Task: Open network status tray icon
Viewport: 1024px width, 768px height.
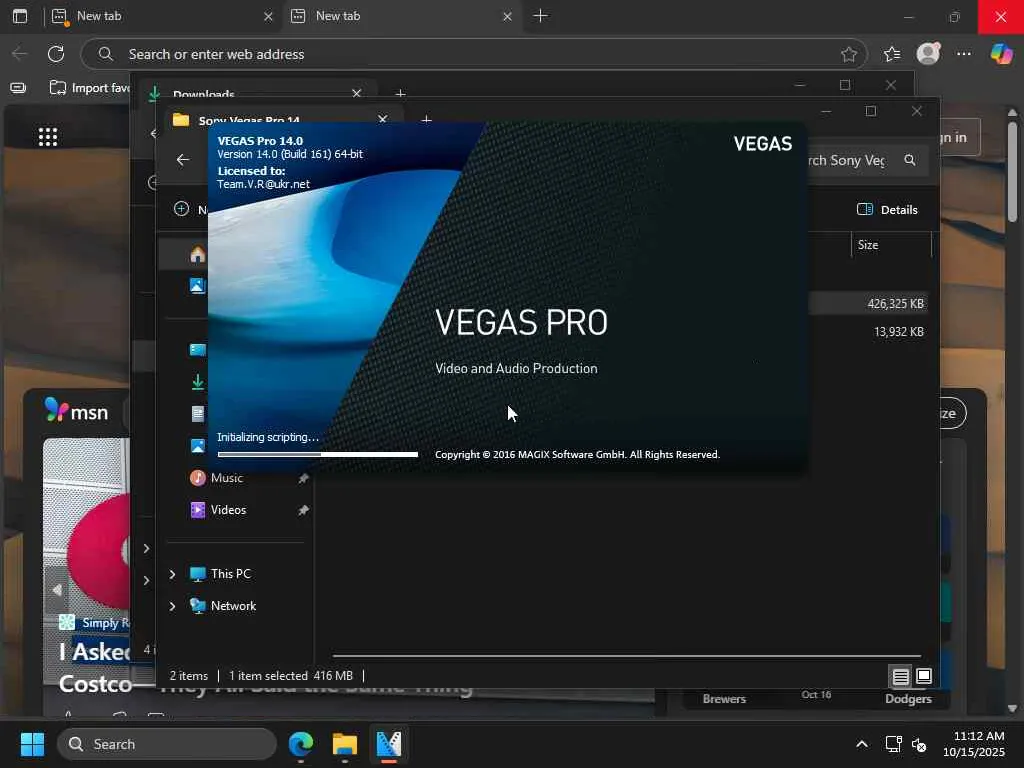Action: [x=893, y=744]
